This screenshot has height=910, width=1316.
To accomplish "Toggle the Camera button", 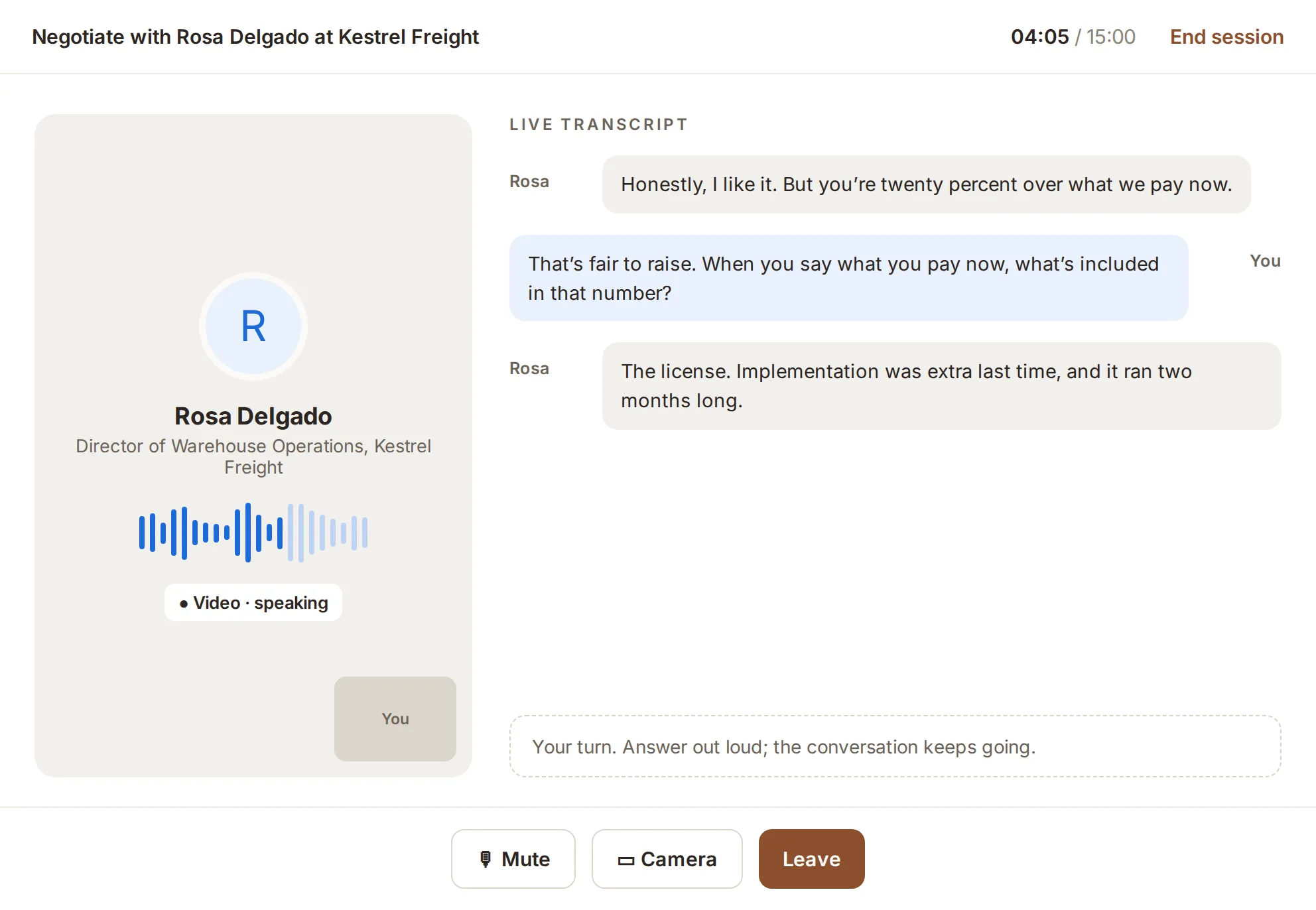I will tap(667, 858).
